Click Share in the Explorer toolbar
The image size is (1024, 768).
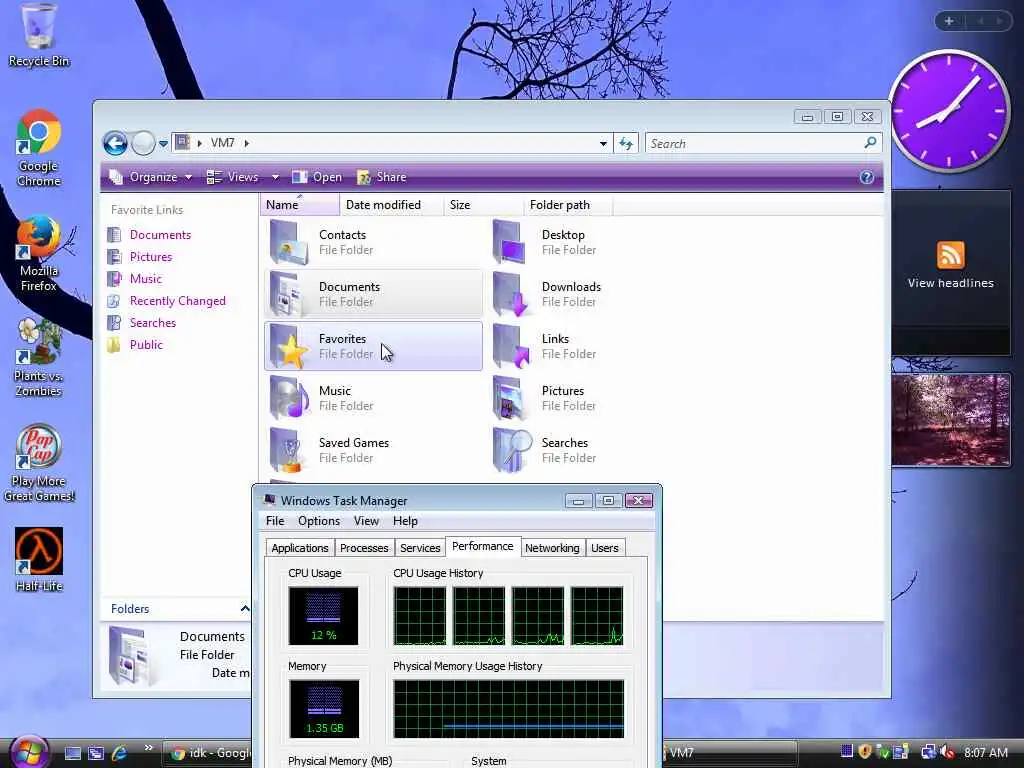pos(382,177)
